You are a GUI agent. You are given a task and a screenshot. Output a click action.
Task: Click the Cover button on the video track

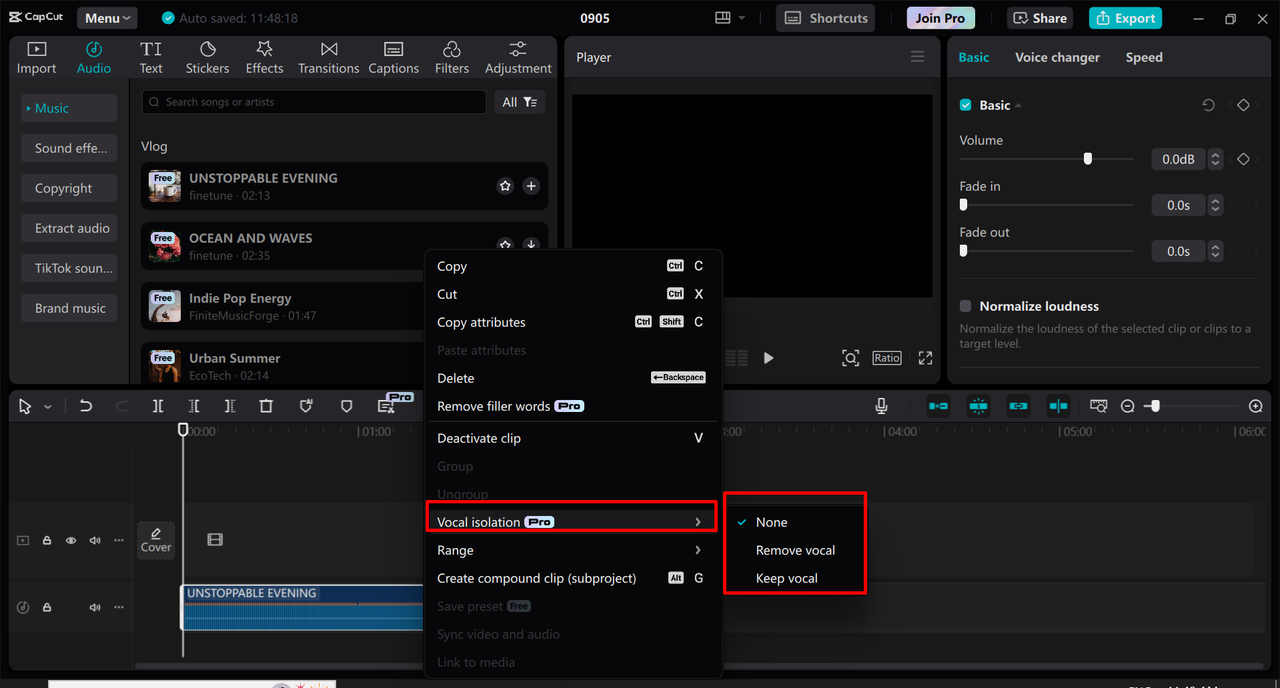[156, 540]
